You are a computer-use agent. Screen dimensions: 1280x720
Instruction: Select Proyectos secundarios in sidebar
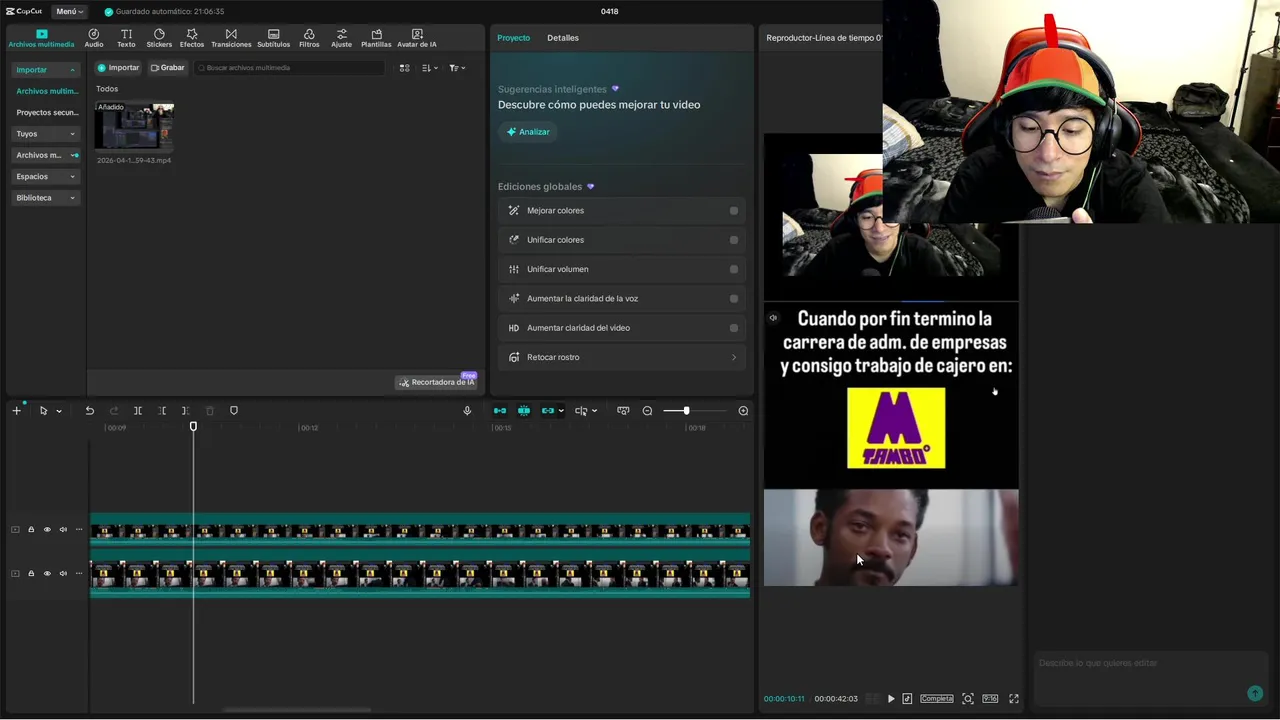point(47,113)
